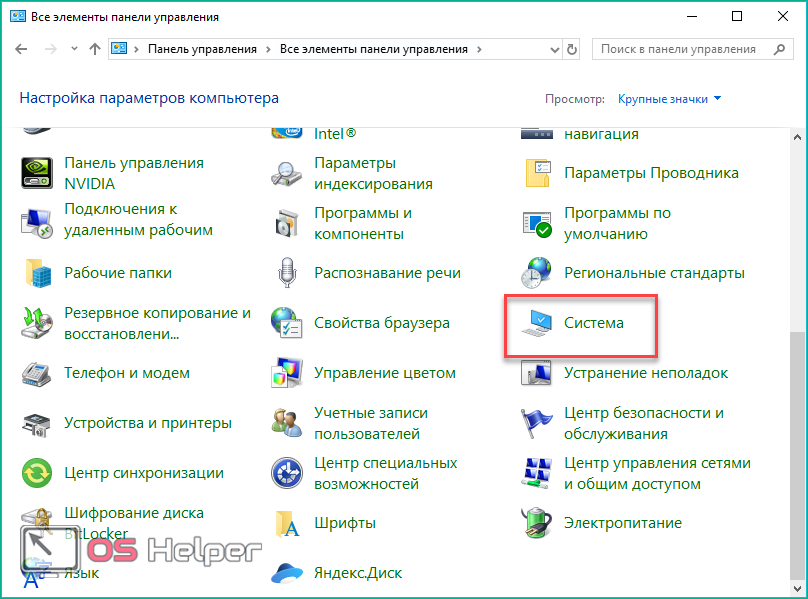Click the Backup and Restore icon

[x=37, y=323]
